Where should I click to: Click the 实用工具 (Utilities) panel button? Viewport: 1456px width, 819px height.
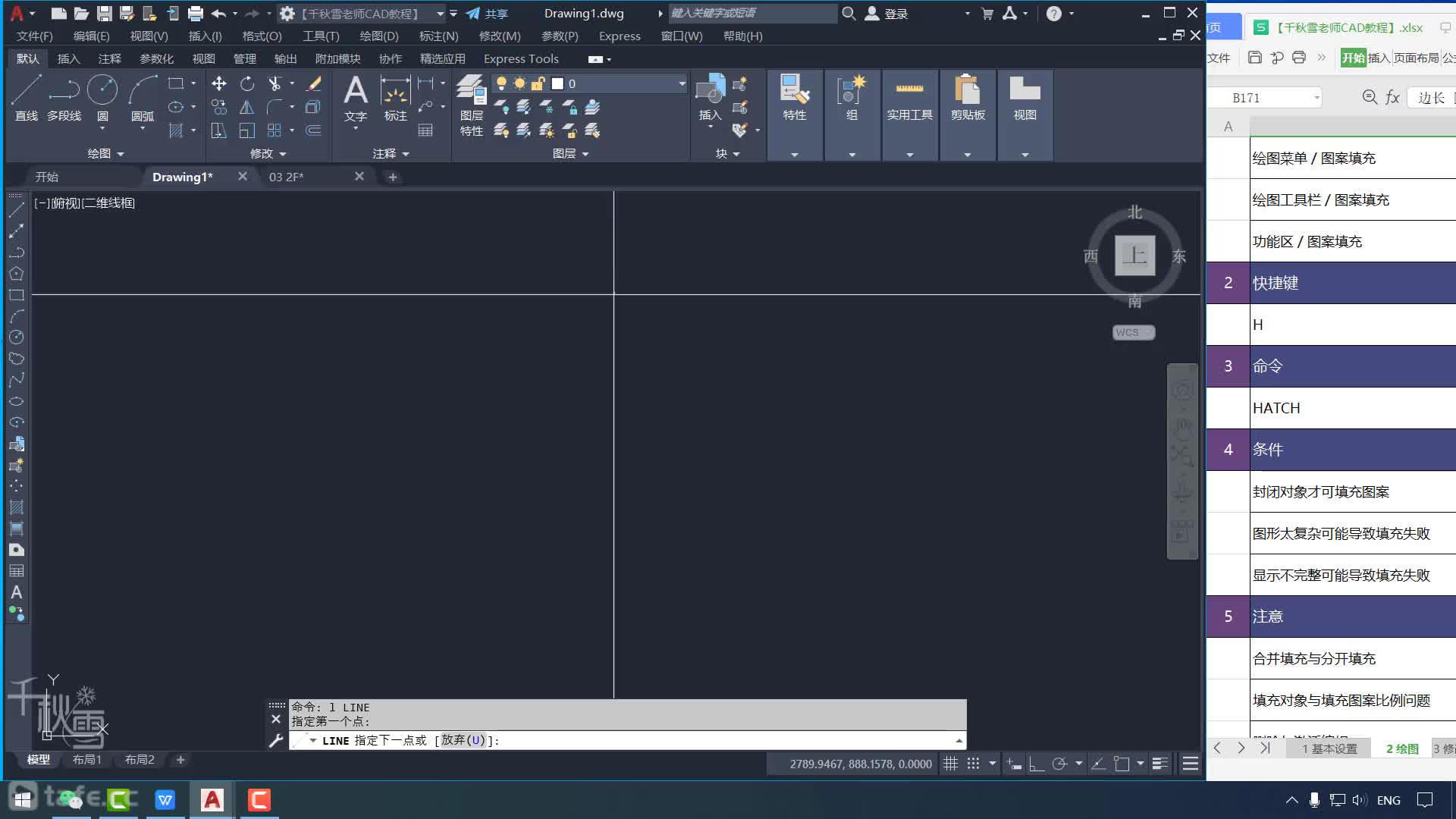pyautogui.click(x=909, y=99)
